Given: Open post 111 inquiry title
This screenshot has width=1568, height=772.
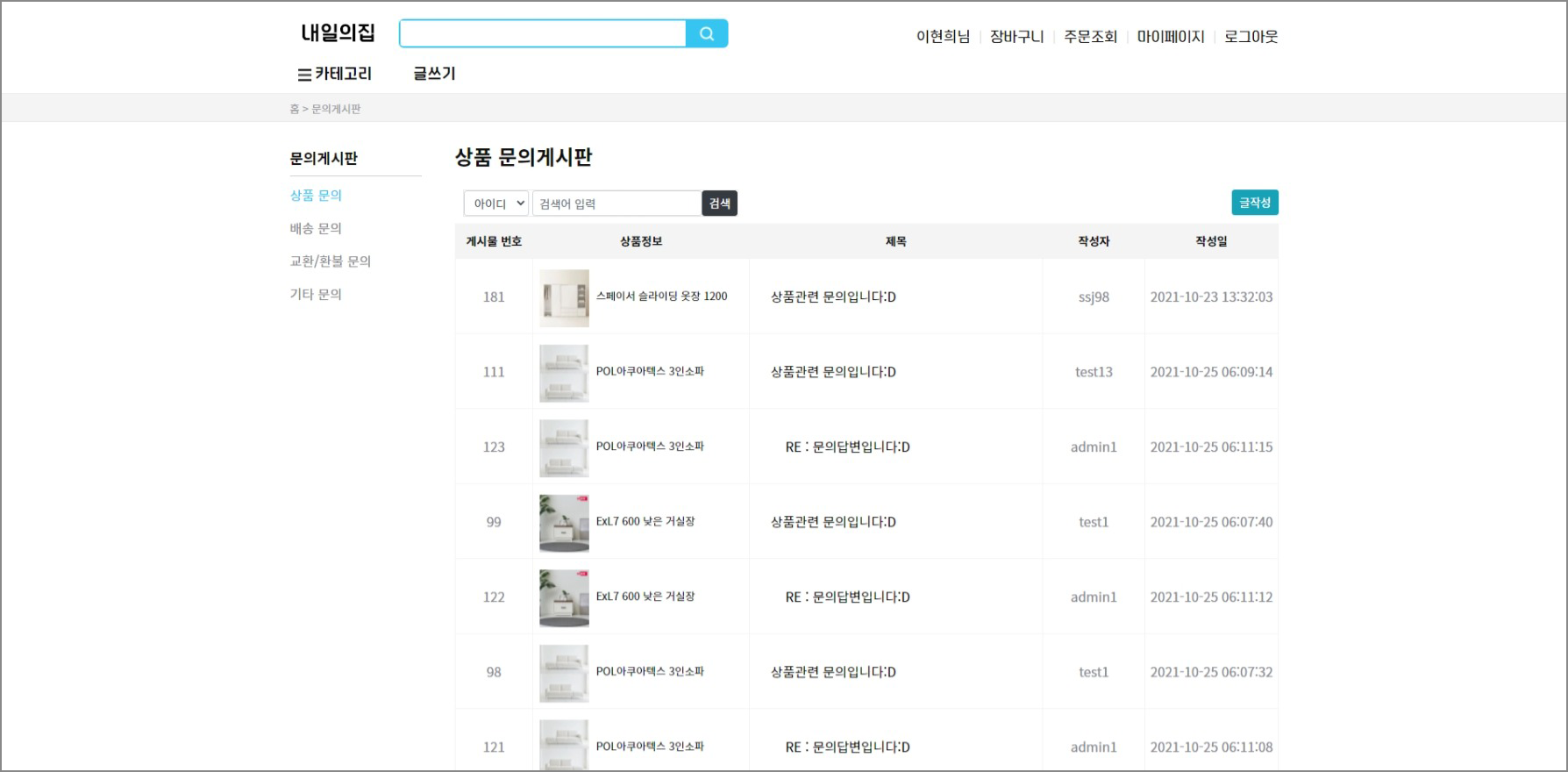Looking at the screenshot, I should click(833, 372).
